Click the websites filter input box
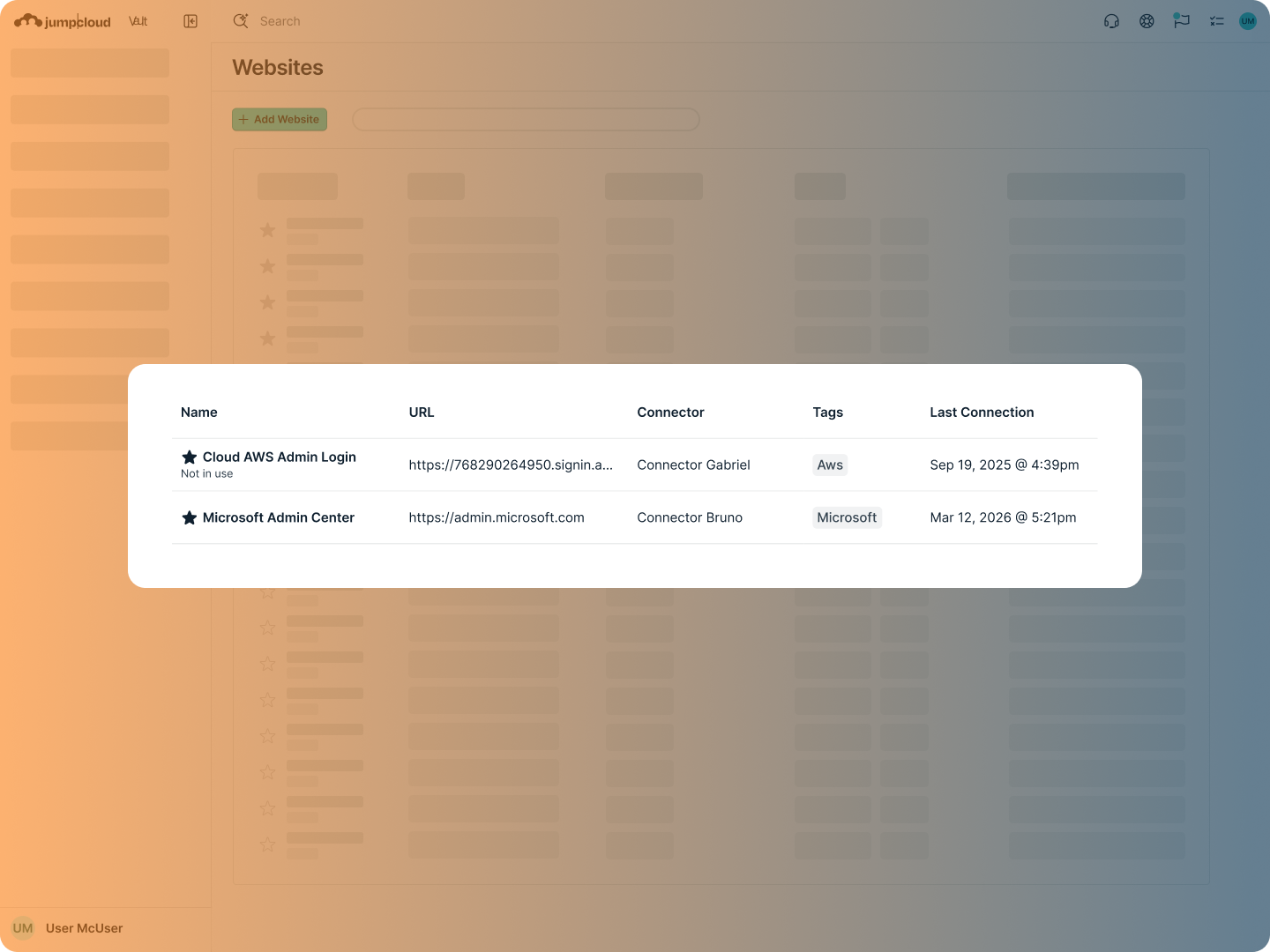 pyautogui.click(x=526, y=120)
